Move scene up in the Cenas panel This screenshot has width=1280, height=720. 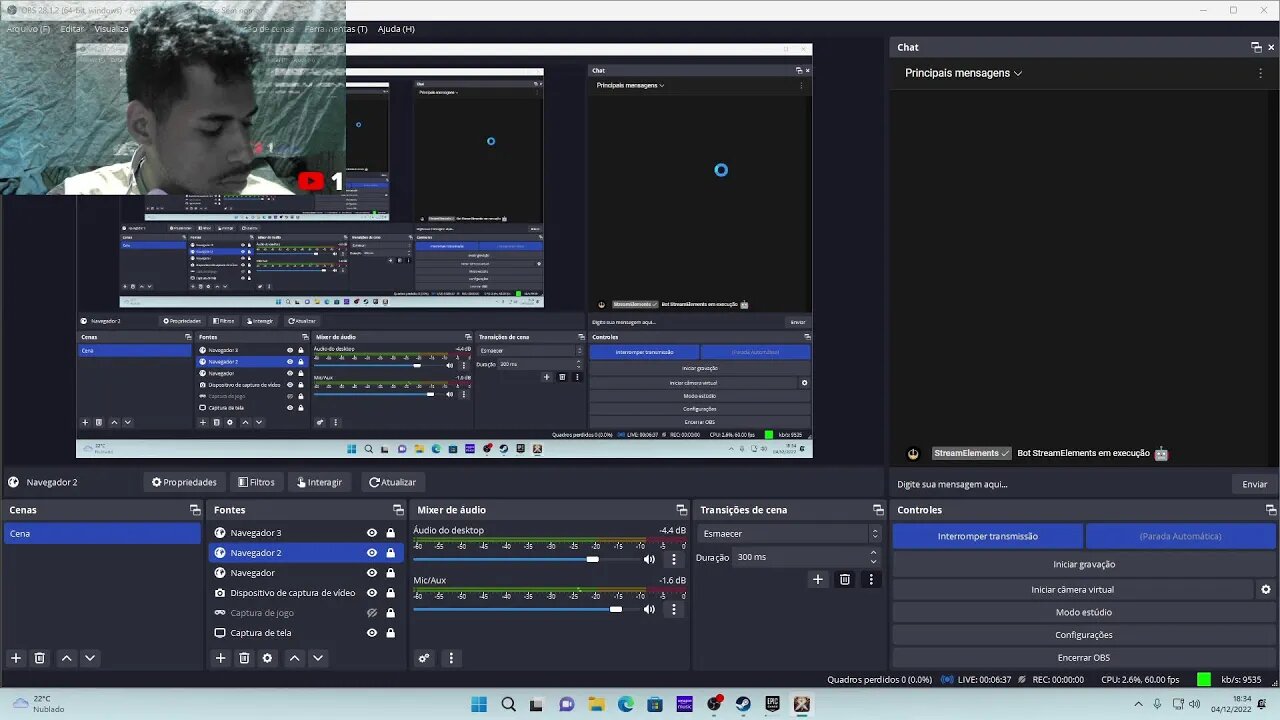coord(66,658)
